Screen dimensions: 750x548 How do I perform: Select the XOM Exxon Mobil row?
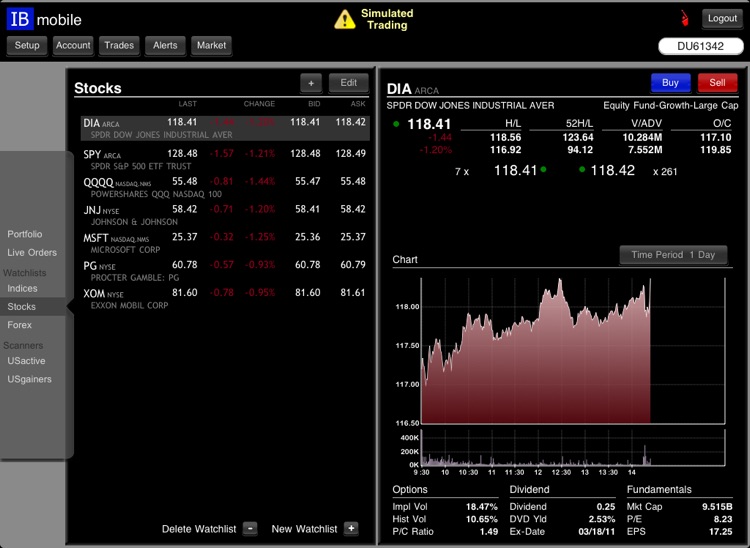(225, 298)
